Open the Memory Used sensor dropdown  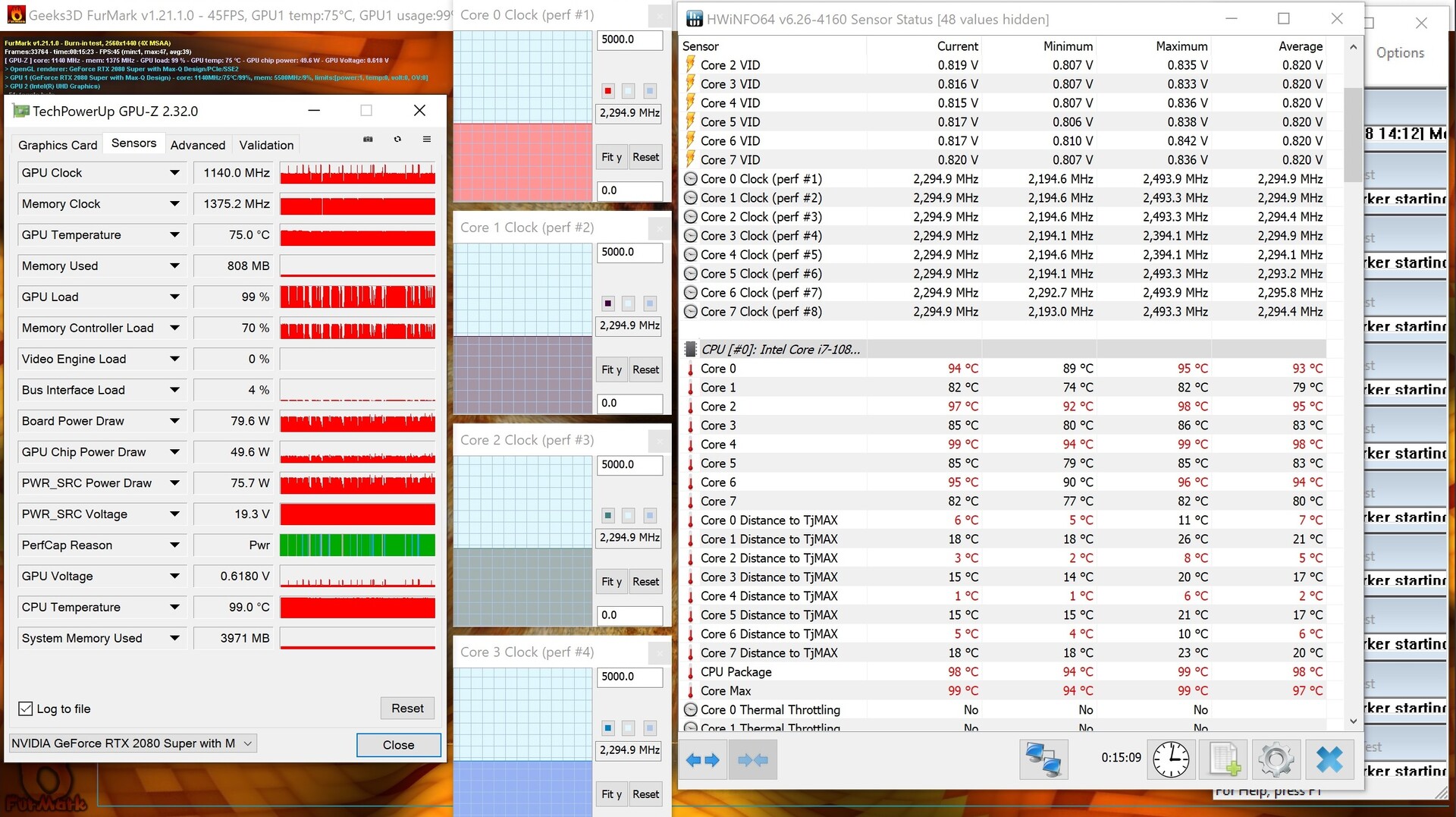tap(174, 266)
